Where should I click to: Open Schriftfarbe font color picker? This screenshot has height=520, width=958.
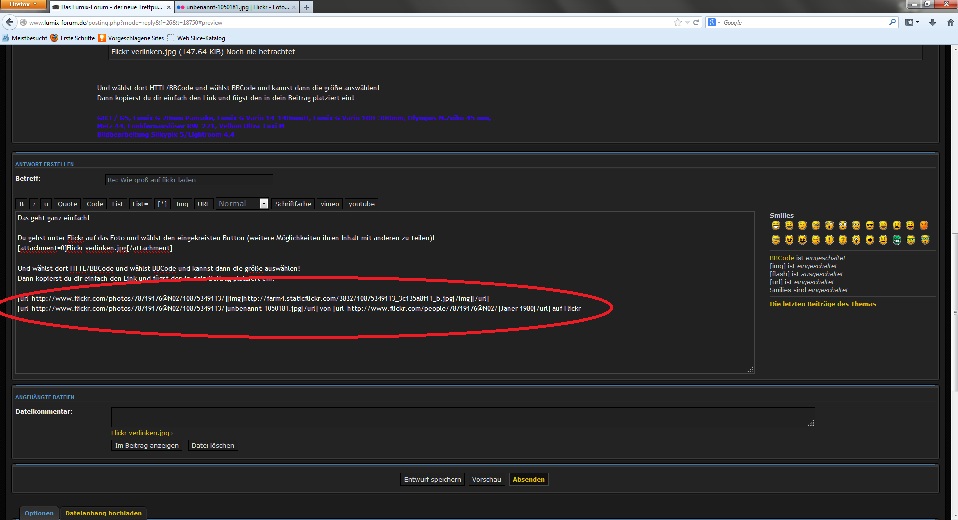pyautogui.click(x=293, y=204)
